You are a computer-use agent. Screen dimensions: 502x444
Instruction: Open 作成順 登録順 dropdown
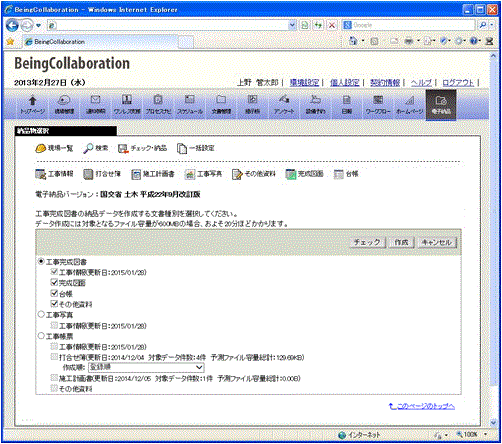click(146, 367)
